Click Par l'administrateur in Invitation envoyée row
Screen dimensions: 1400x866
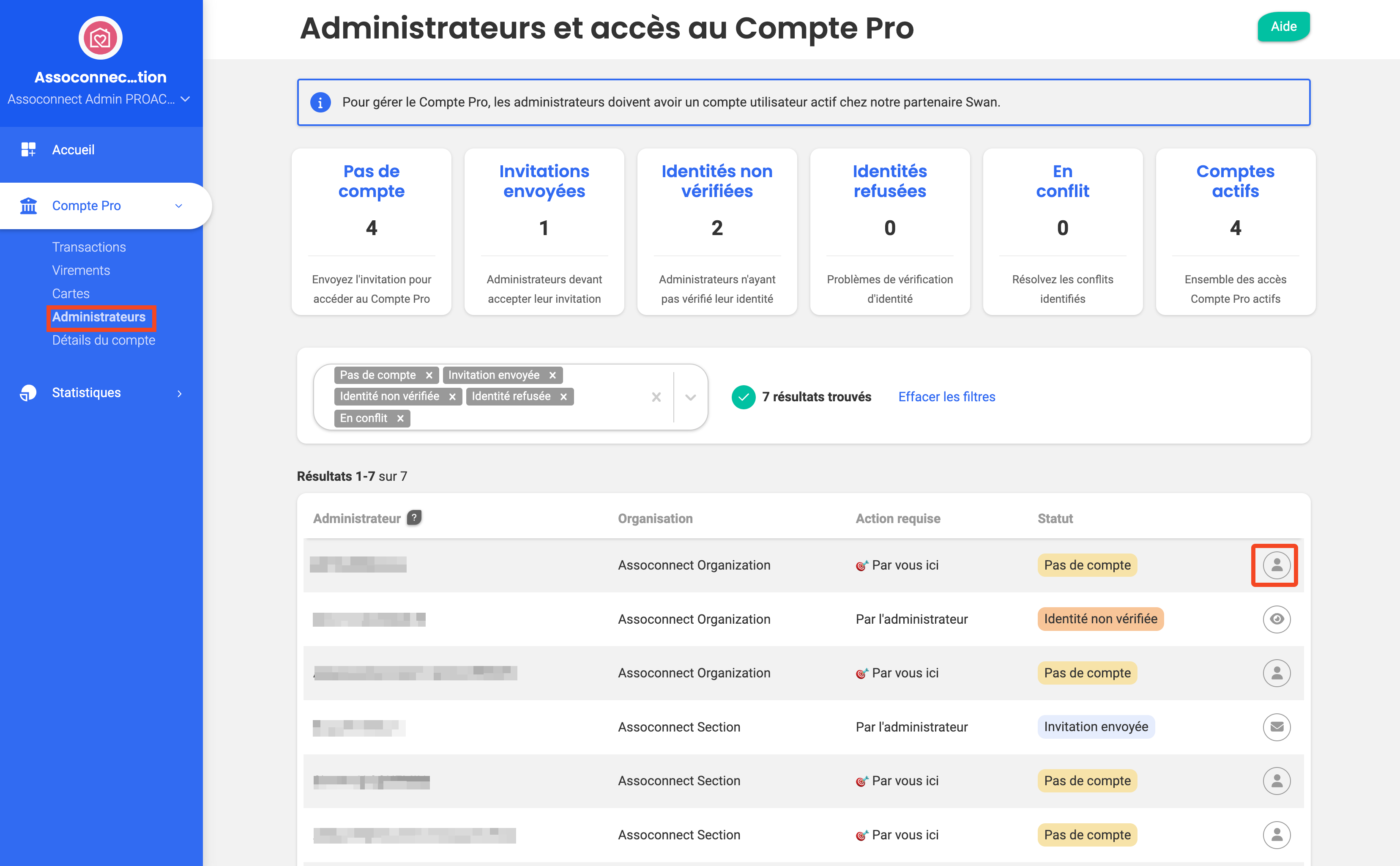(x=912, y=727)
